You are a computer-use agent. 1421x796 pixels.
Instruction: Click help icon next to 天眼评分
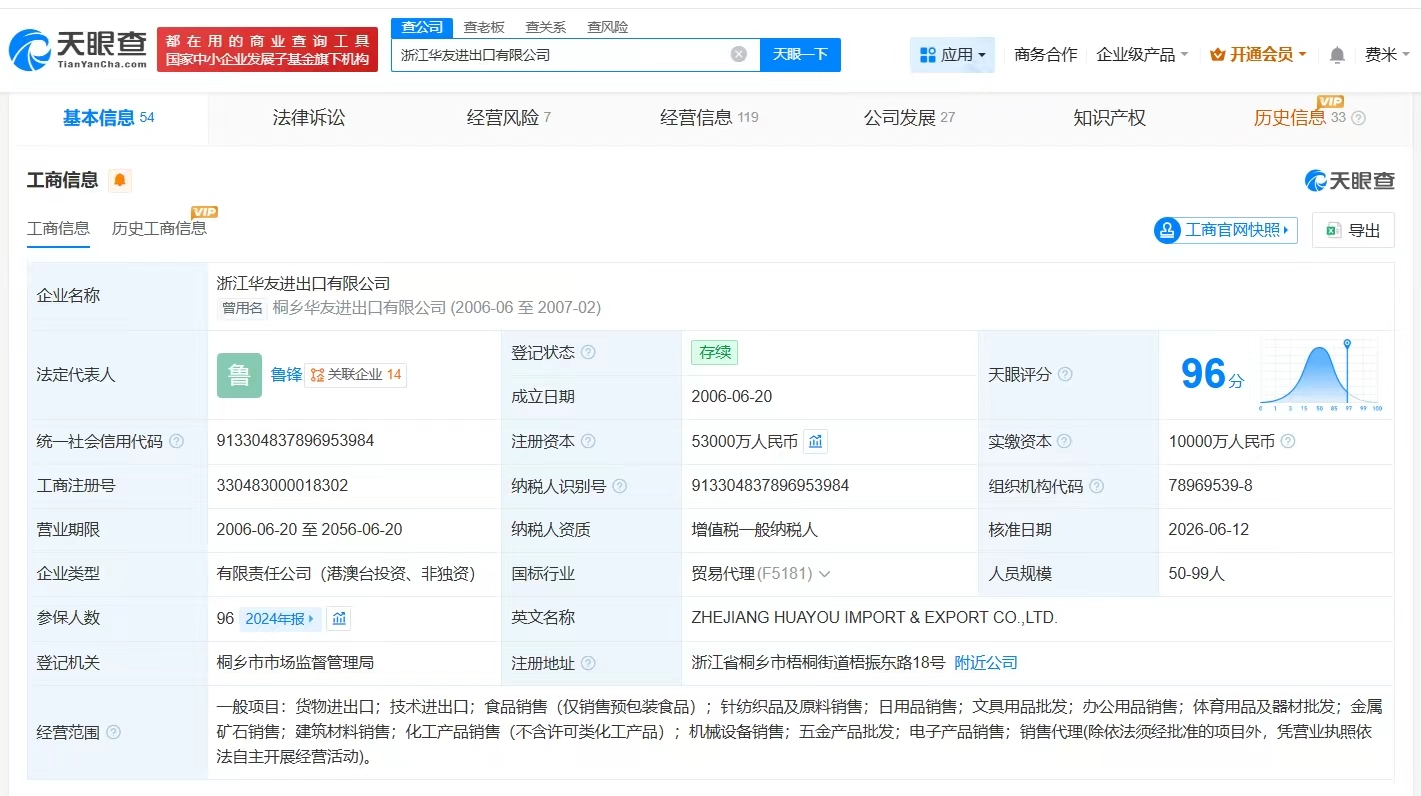pyautogui.click(x=1065, y=374)
